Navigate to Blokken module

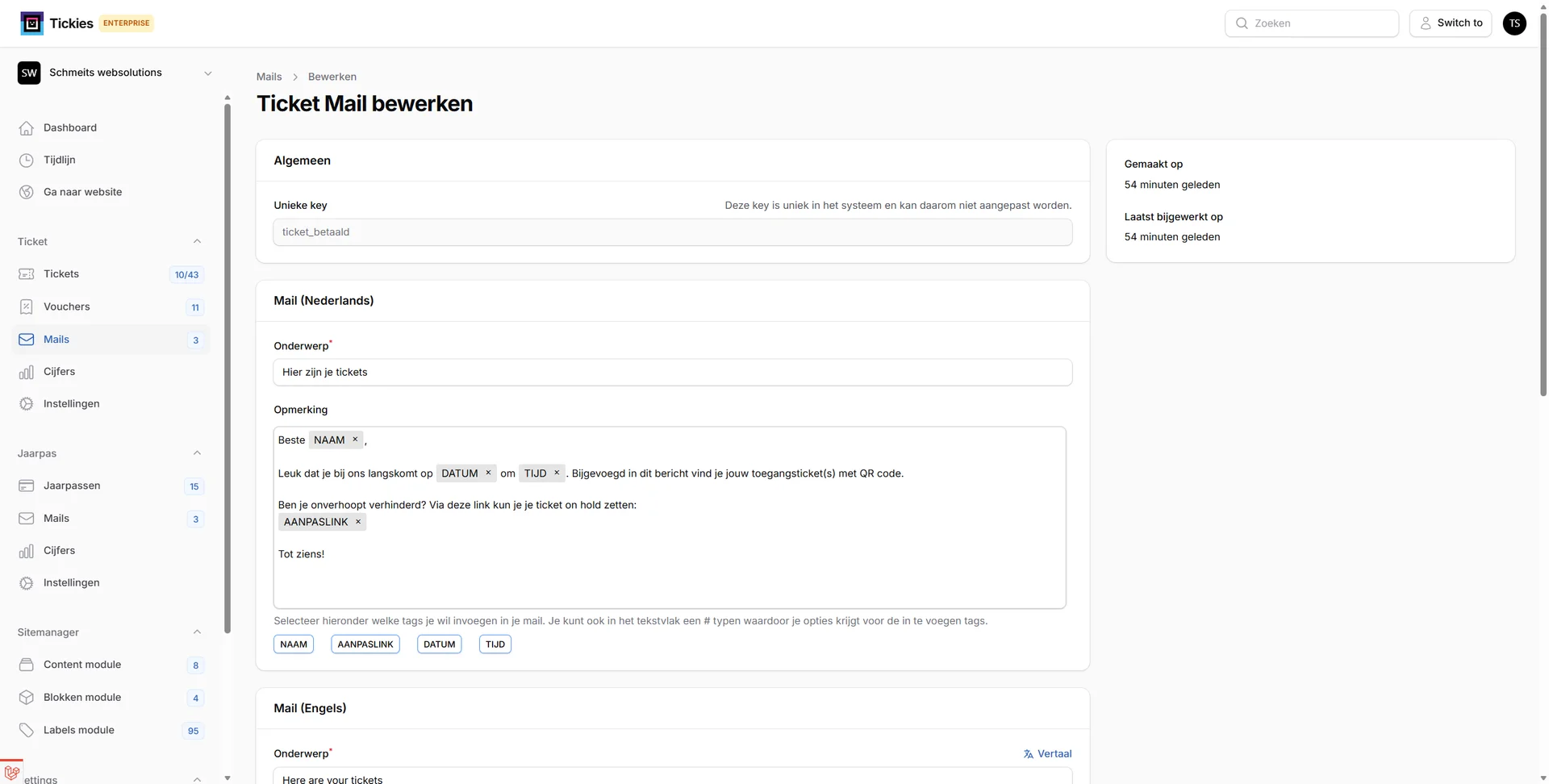[x=81, y=697]
